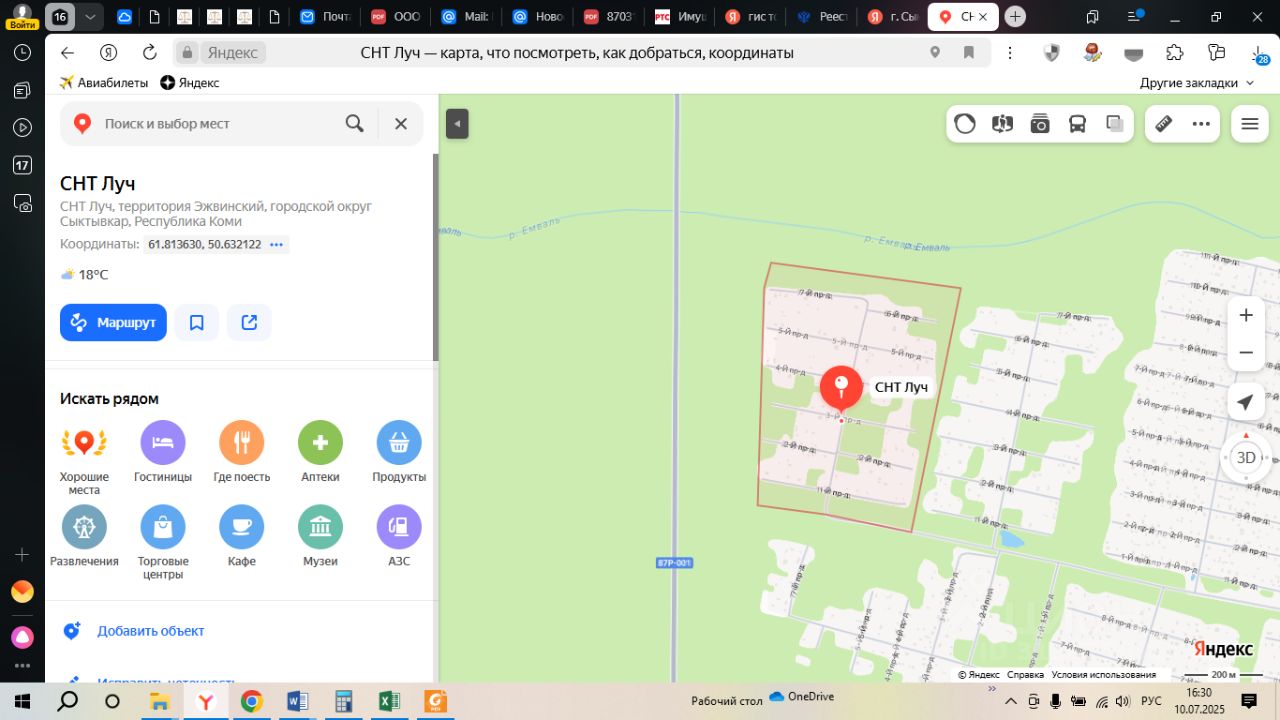Open the Yandex Maps hamburger menu

pyautogui.click(x=1249, y=124)
